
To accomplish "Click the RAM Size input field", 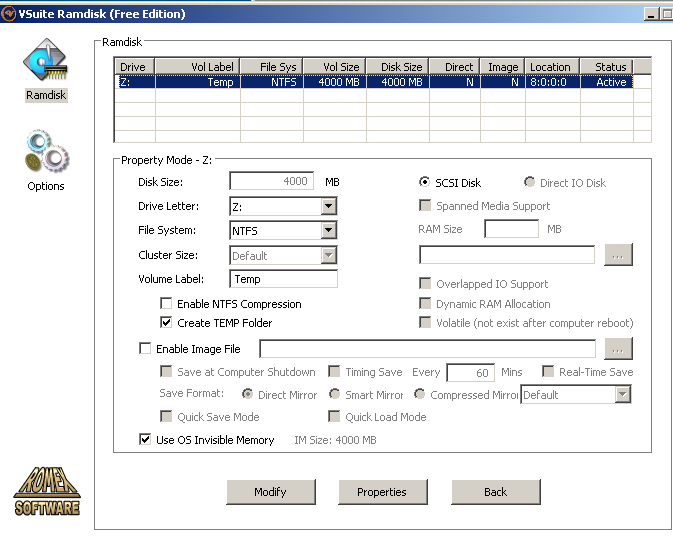I will (511, 229).
